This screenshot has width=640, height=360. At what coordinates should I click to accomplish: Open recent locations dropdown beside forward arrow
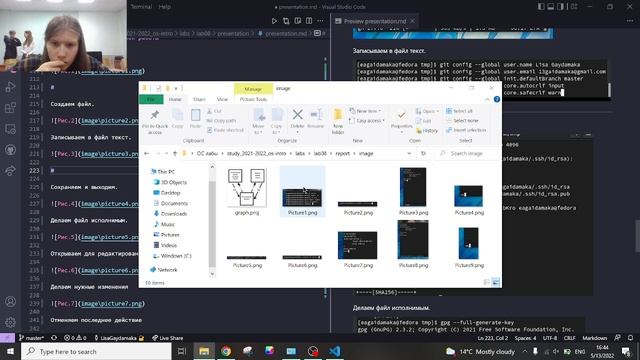tap(167, 153)
